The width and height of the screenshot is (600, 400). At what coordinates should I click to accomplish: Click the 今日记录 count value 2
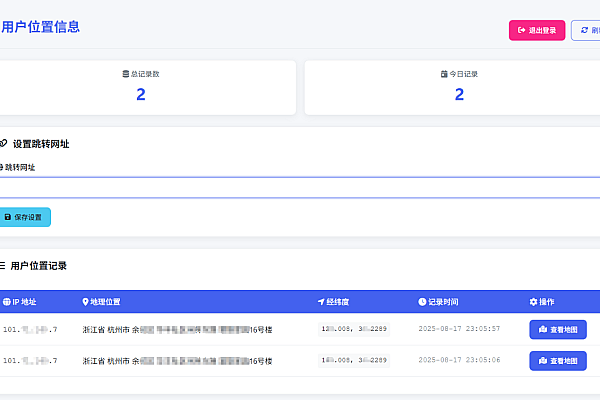tap(459, 94)
